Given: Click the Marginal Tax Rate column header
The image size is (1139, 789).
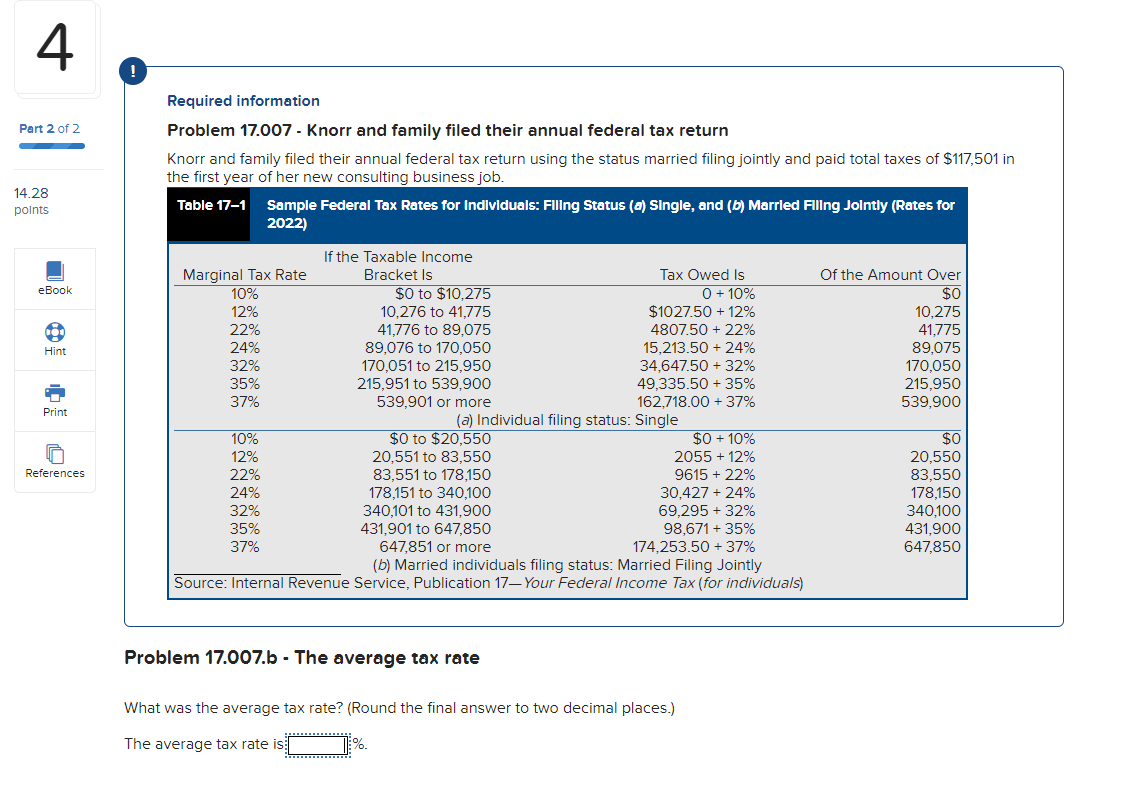Looking at the screenshot, I should [245, 275].
